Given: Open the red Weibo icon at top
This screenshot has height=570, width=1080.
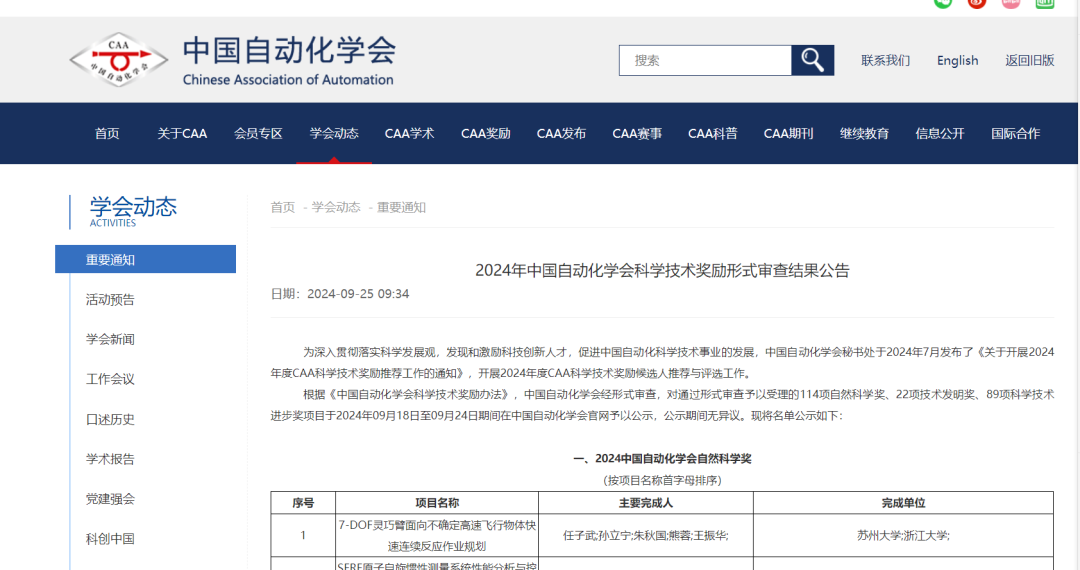Looking at the screenshot, I should click(977, 3).
